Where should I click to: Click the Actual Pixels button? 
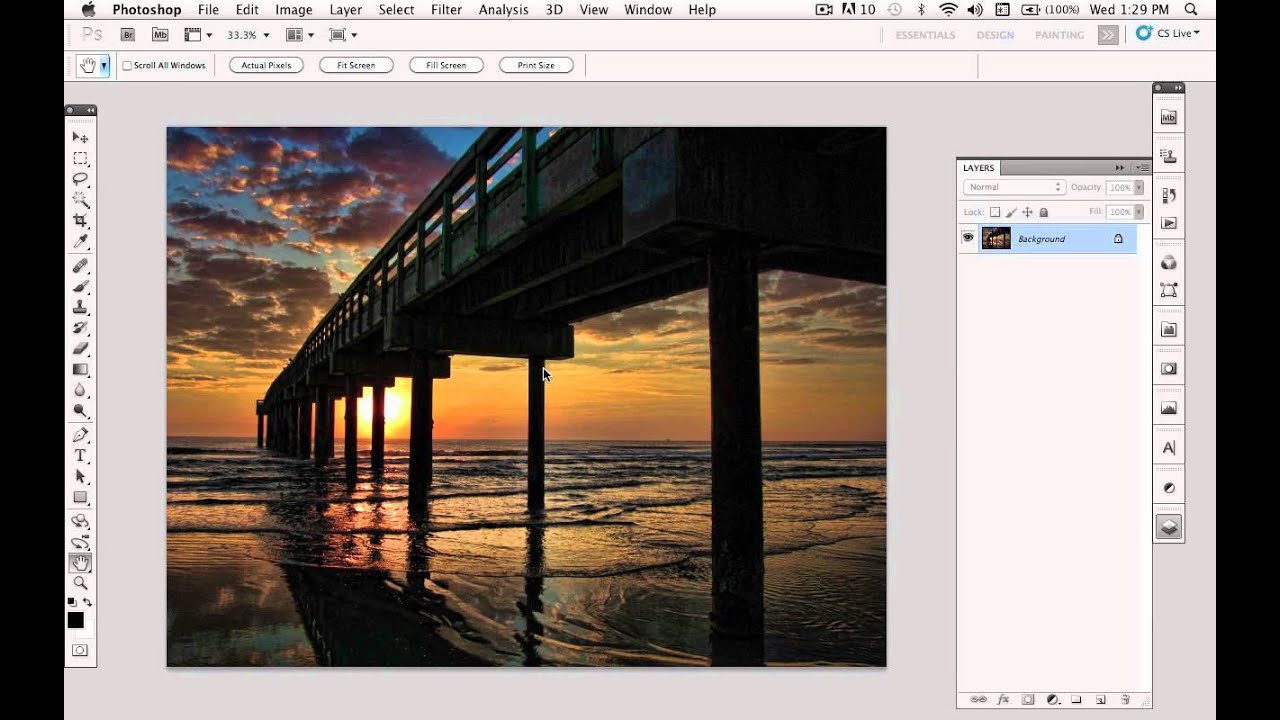tap(266, 65)
